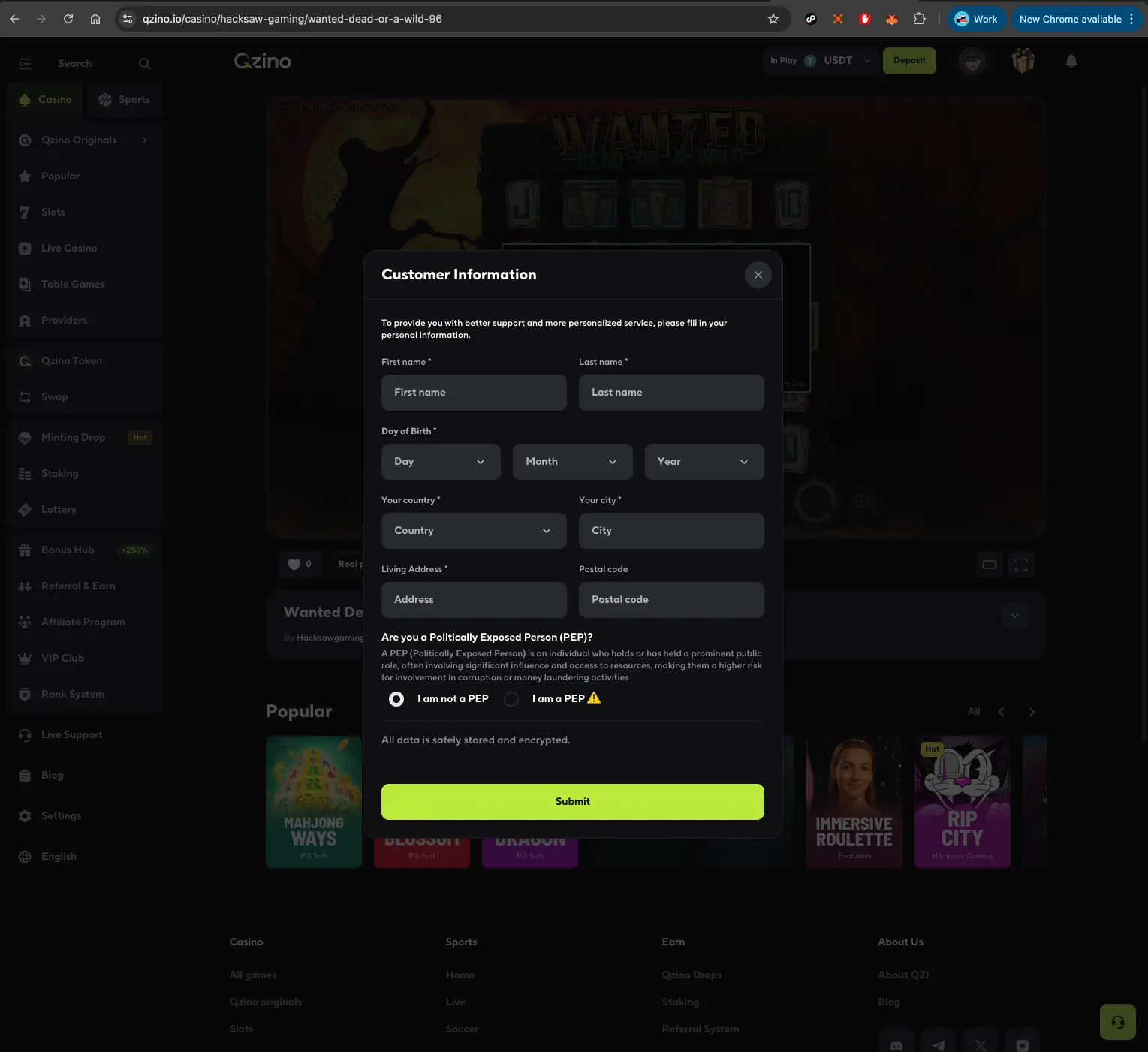Toggle theater mode icon for game

990,565
